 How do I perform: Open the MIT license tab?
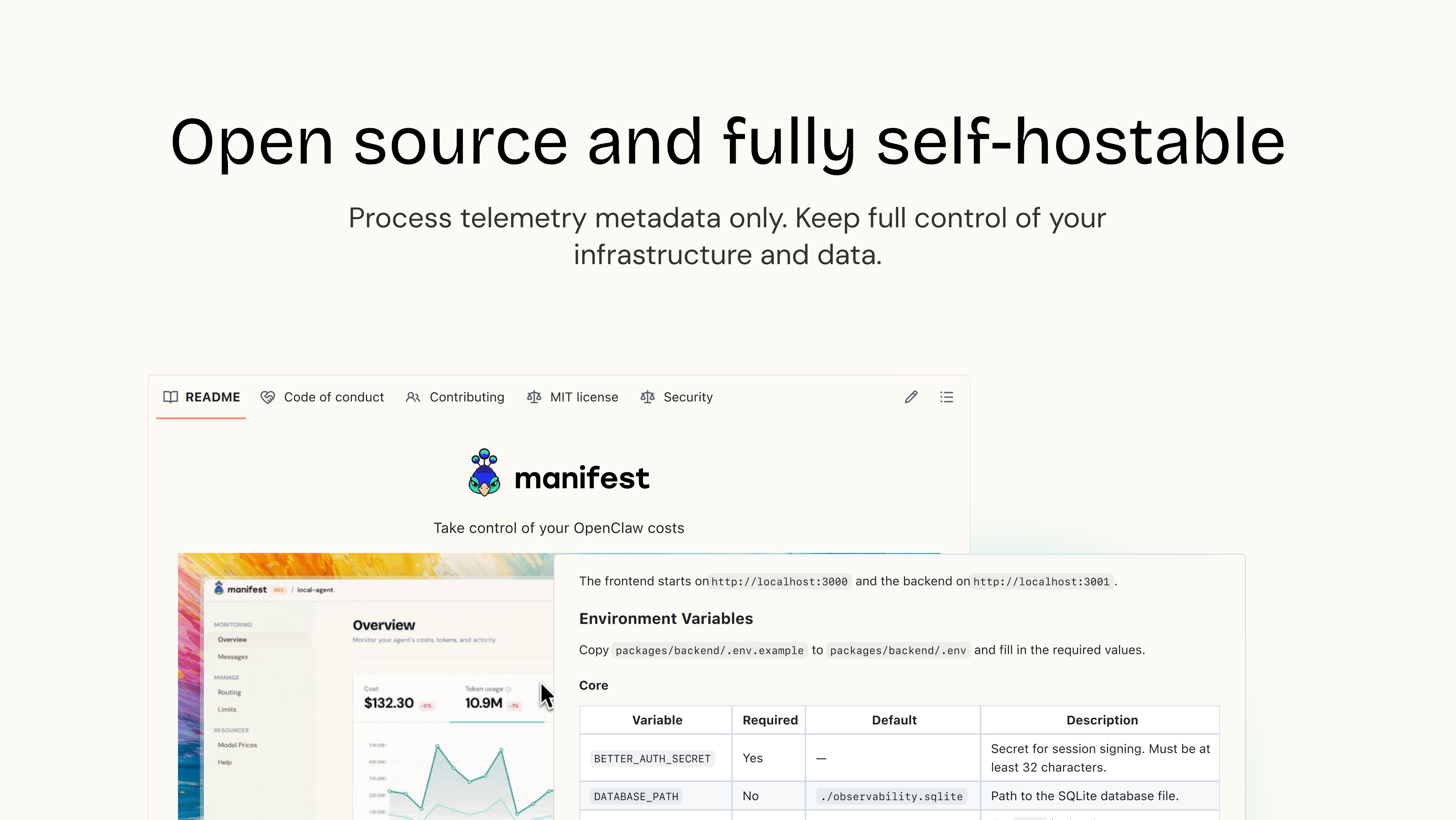tap(584, 397)
